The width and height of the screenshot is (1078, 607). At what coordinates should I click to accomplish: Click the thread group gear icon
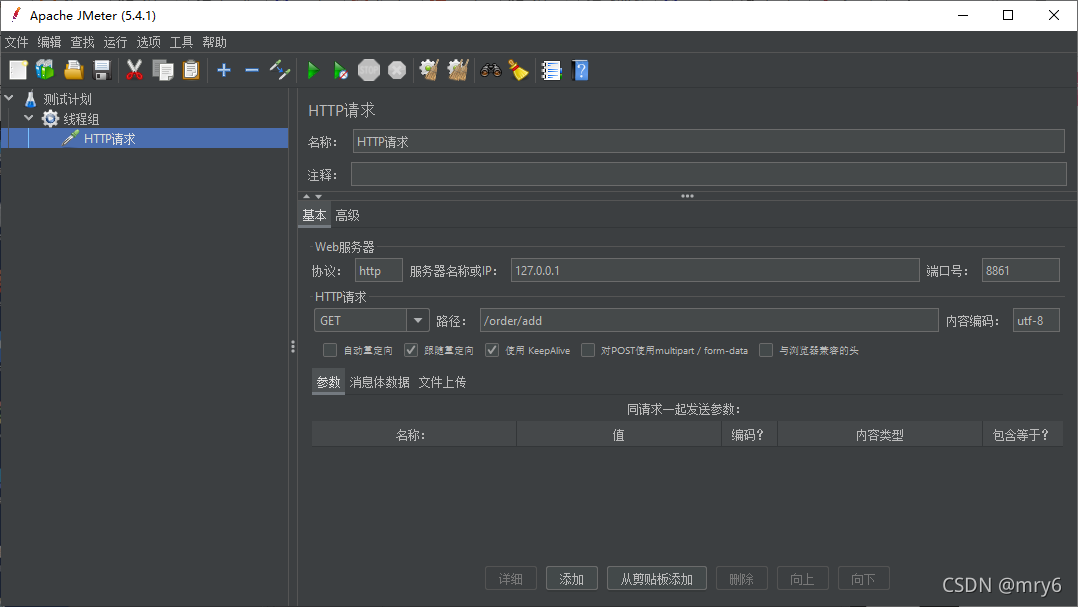pos(50,119)
